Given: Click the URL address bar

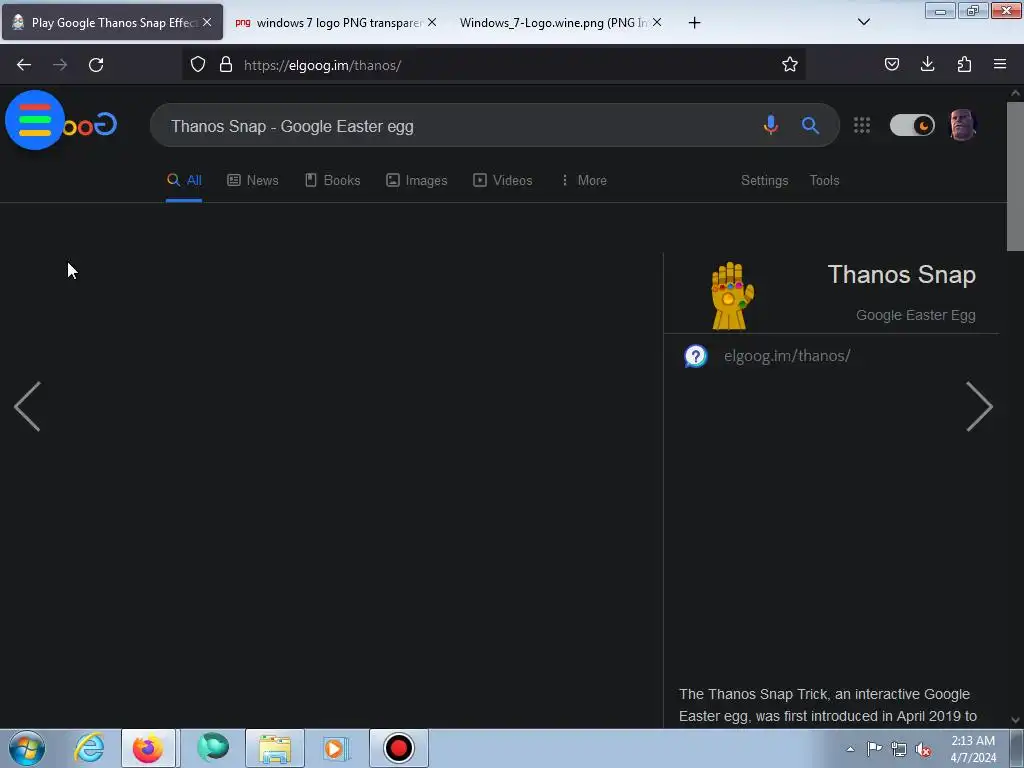Looking at the screenshot, I should (x=493, y=65).
